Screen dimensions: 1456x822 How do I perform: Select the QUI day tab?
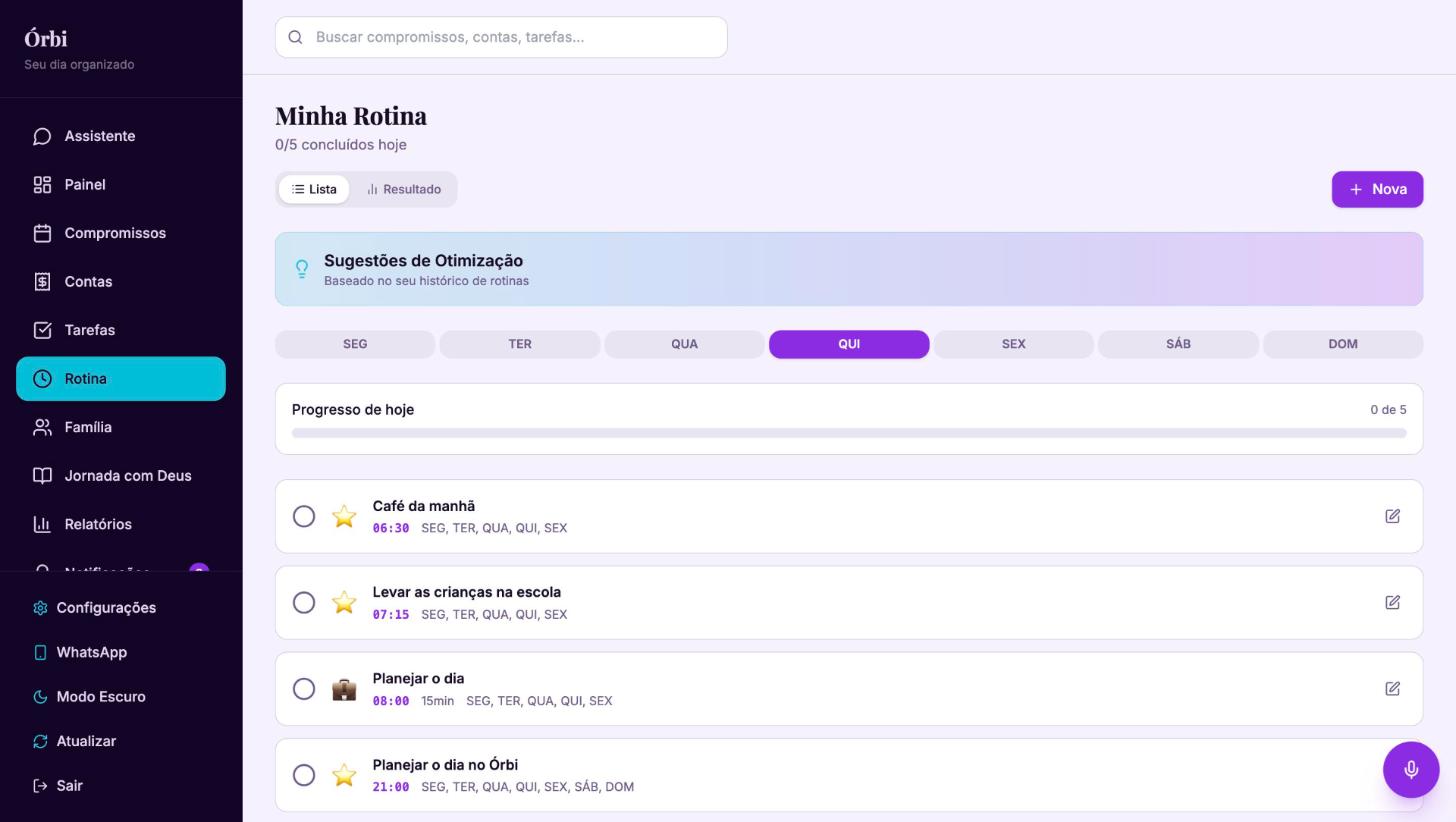(849, 344)
